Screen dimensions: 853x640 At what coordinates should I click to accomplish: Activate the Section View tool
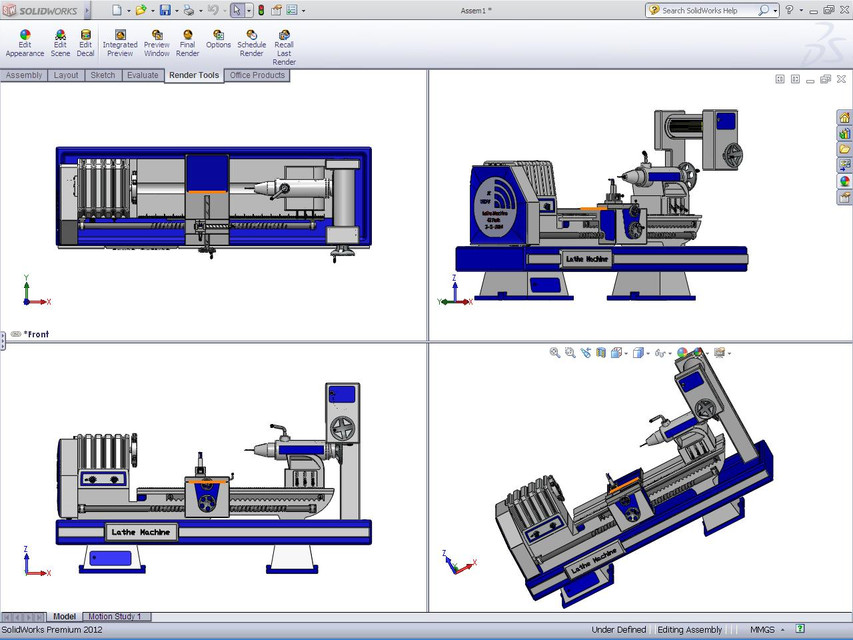599,352
